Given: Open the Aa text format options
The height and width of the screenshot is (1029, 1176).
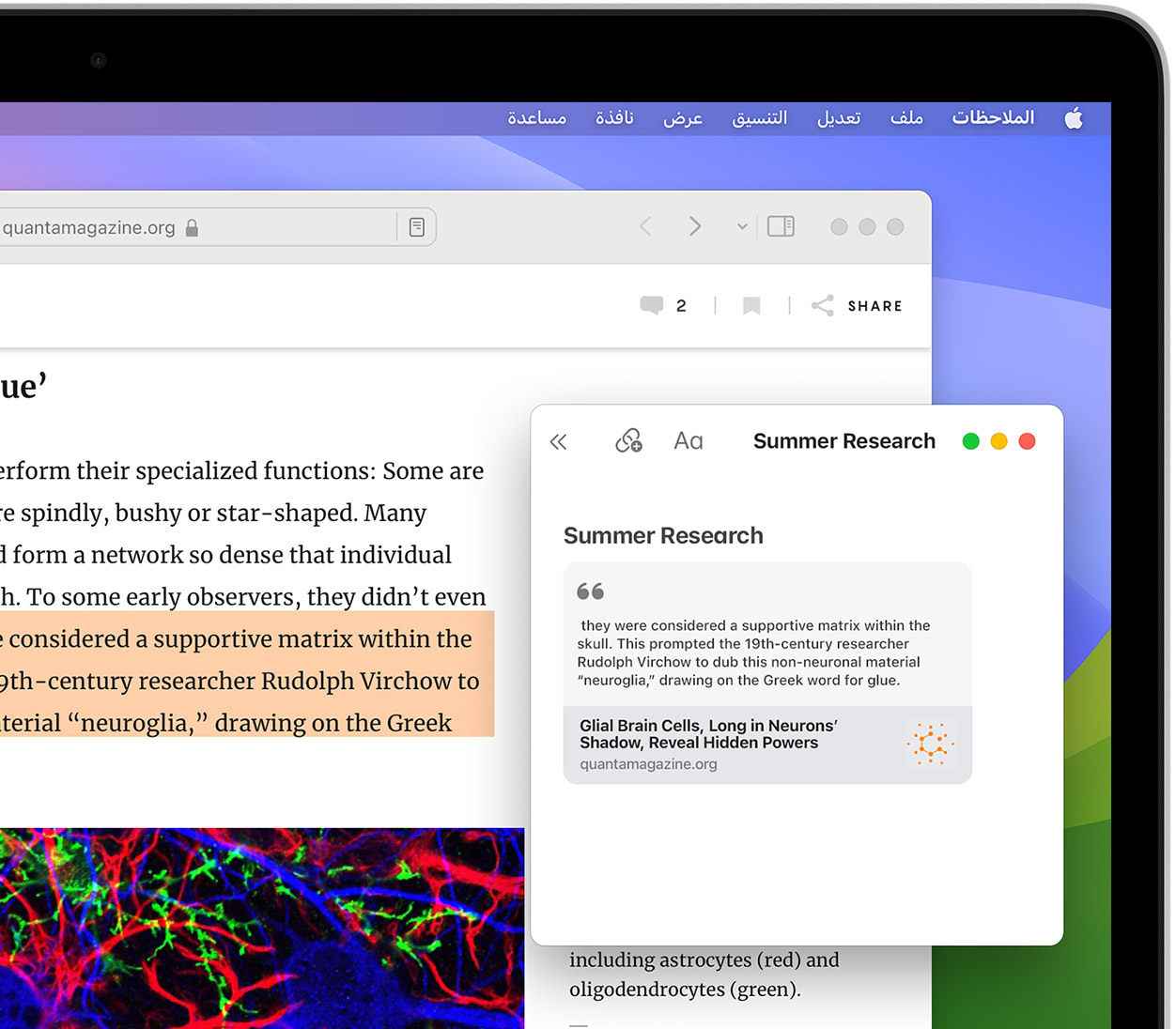Looking at the screenshot, I should click(x=689, y=441).
